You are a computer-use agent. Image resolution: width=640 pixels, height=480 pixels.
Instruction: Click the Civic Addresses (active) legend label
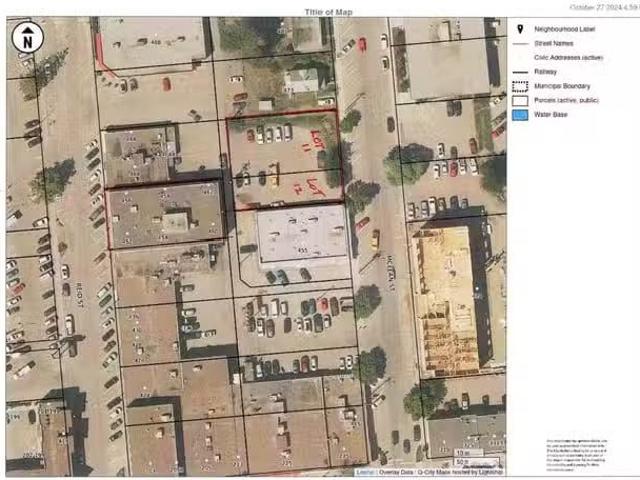coord(566,58)
